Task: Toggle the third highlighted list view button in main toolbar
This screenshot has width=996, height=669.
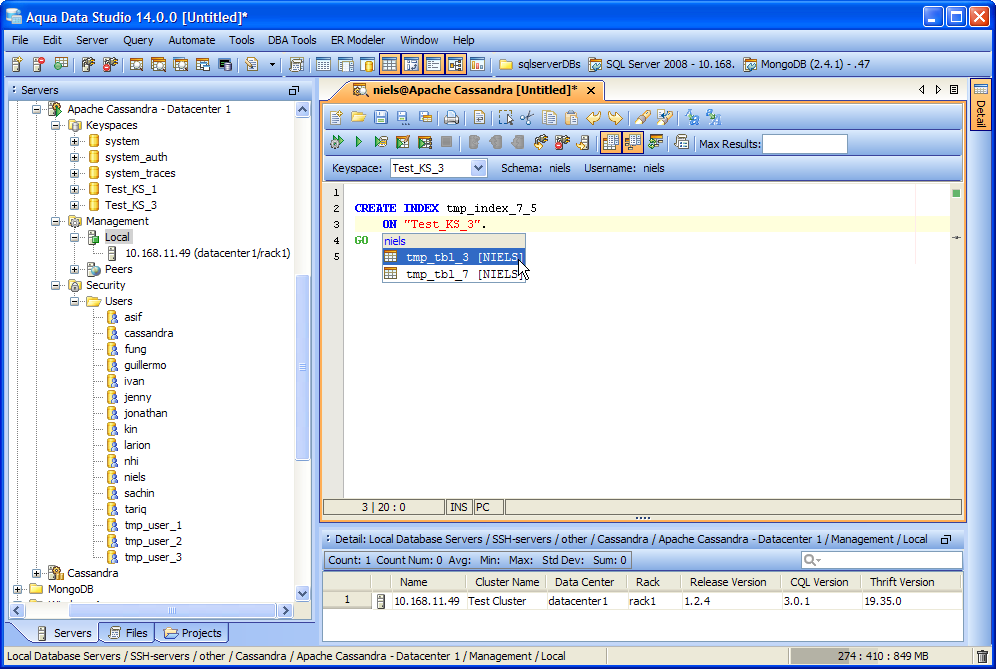Action: pos(434,64)
